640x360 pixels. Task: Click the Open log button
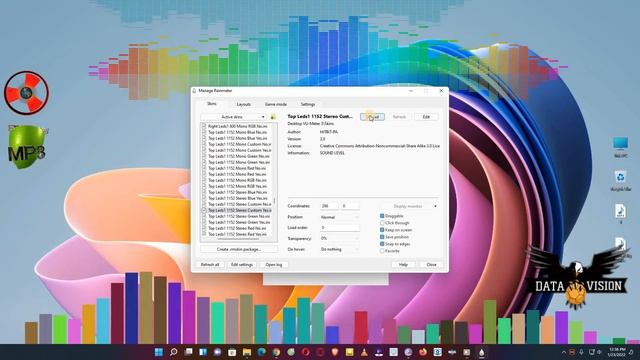click(274, 264)
